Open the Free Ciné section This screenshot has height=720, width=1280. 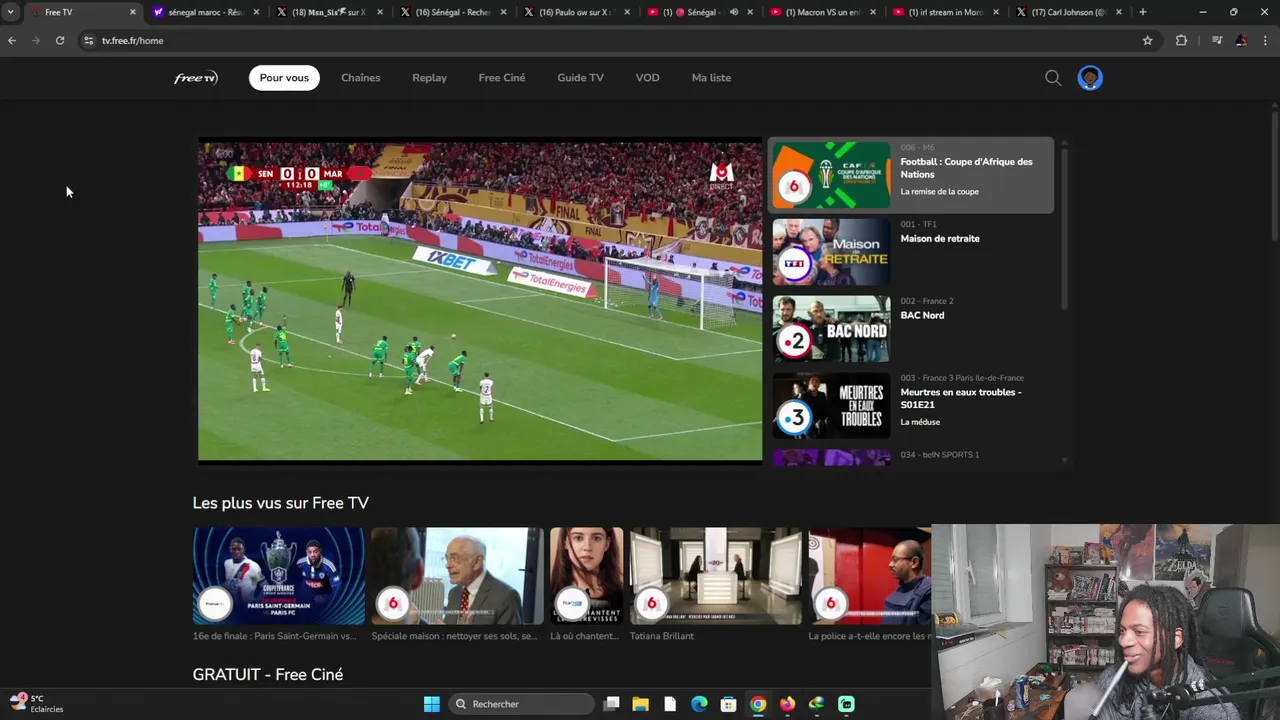point(502,78)
